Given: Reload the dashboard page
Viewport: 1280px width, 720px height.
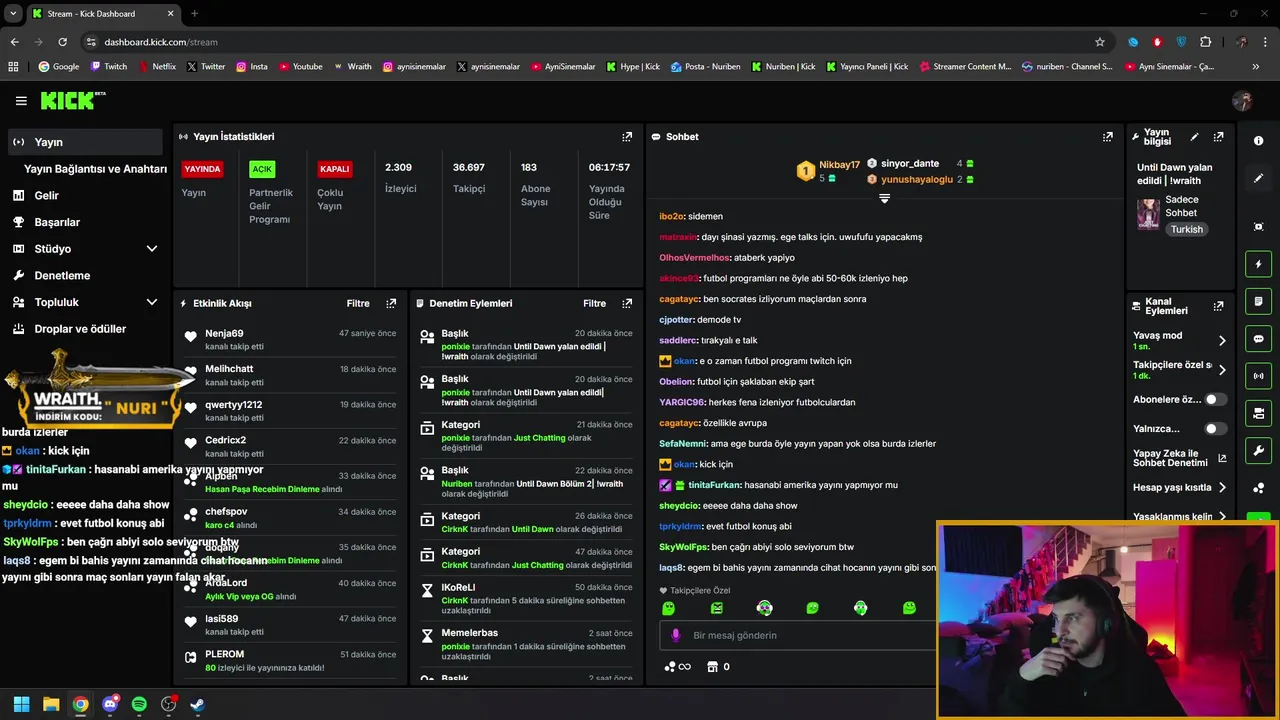Looking at the screenshot, I should (x=62, y=42).
